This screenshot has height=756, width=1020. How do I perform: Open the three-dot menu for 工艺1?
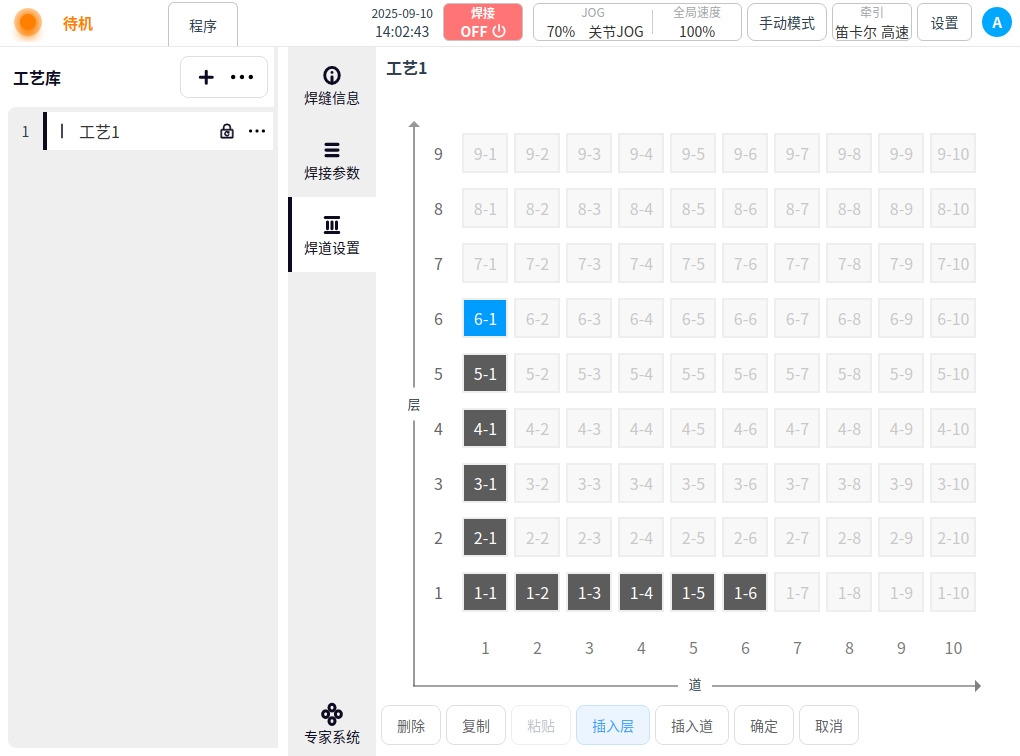pos(257,131)
